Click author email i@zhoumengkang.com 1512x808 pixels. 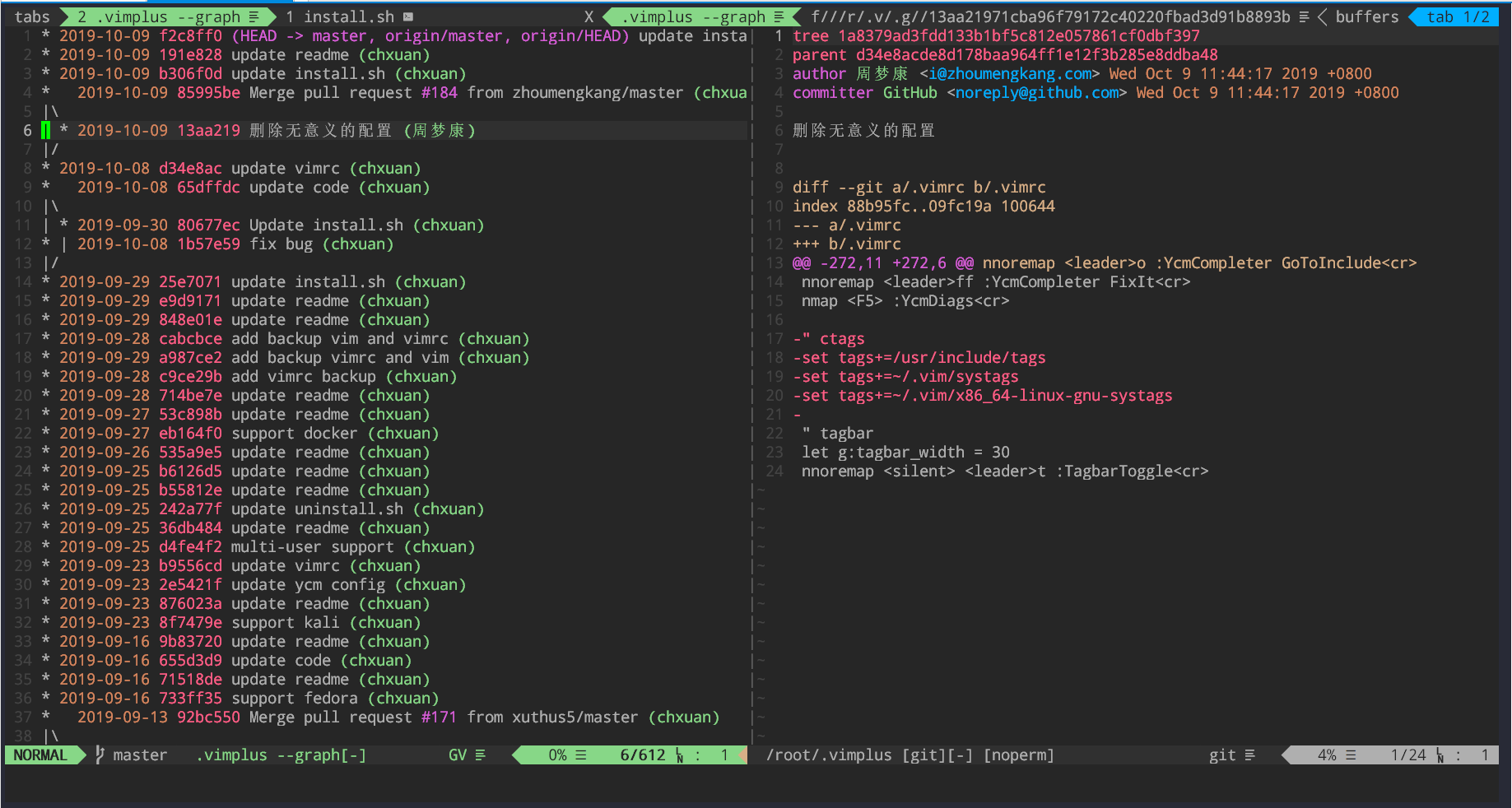[x=1010, y=74]
